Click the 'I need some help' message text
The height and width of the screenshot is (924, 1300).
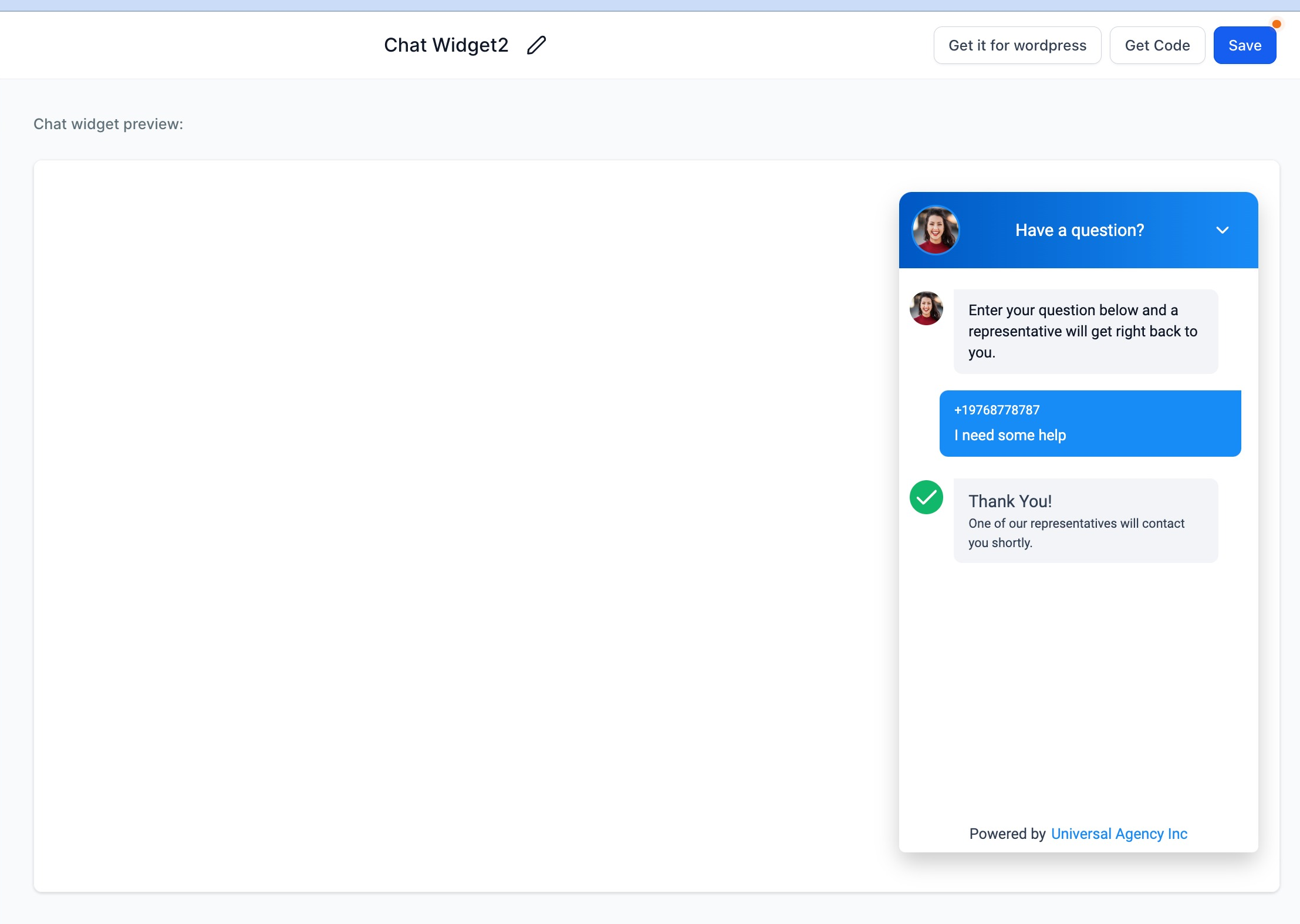click(1009, 435)
